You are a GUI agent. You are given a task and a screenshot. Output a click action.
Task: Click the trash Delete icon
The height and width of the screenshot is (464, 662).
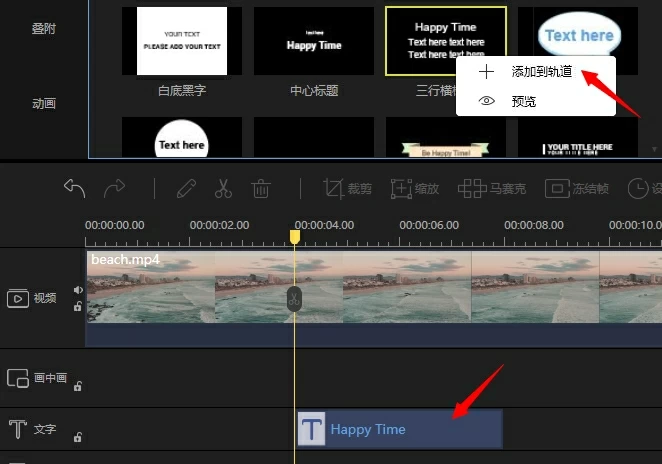click(x=260, y=188)
